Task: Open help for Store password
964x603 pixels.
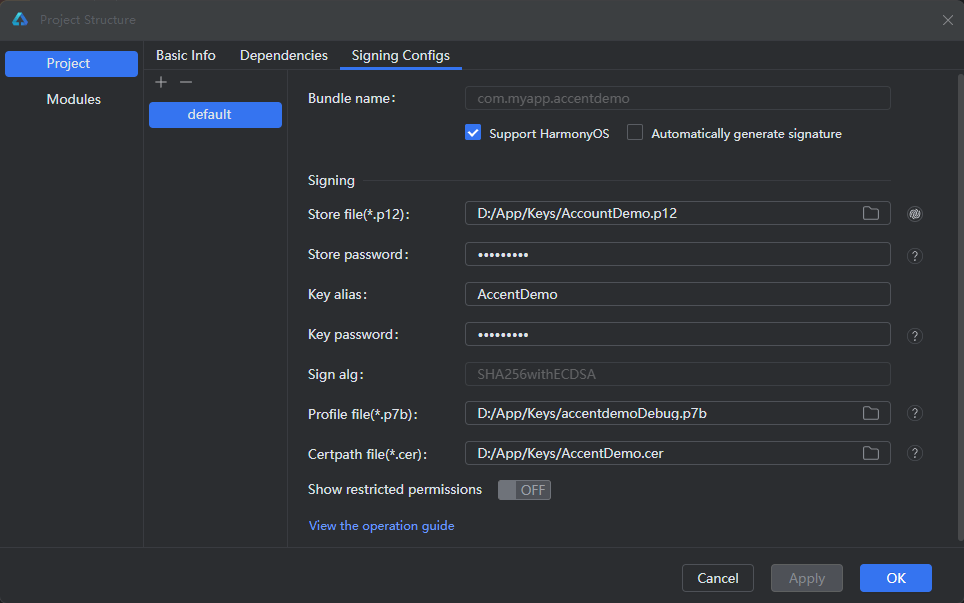Action: click(914, 255)
